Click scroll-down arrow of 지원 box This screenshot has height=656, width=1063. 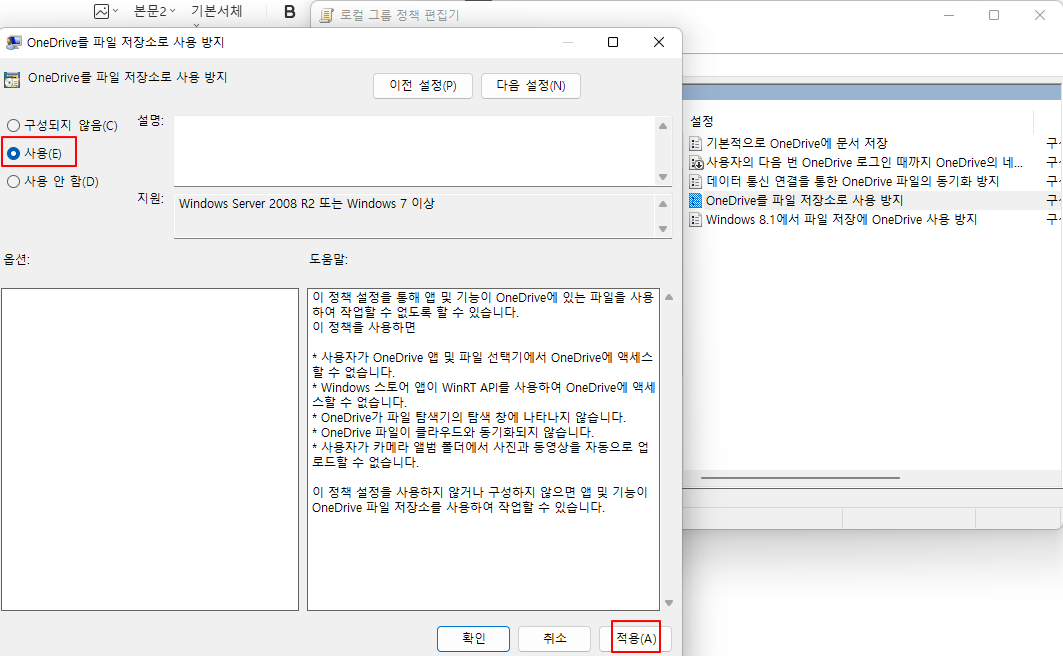[x=663, y=229]
